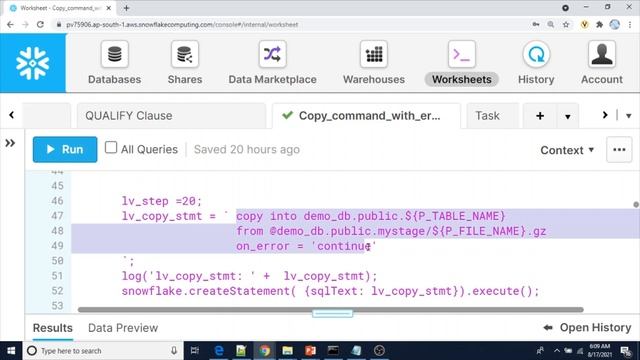
Task: Open the Shares page
Action: click(x=185, y=63)
